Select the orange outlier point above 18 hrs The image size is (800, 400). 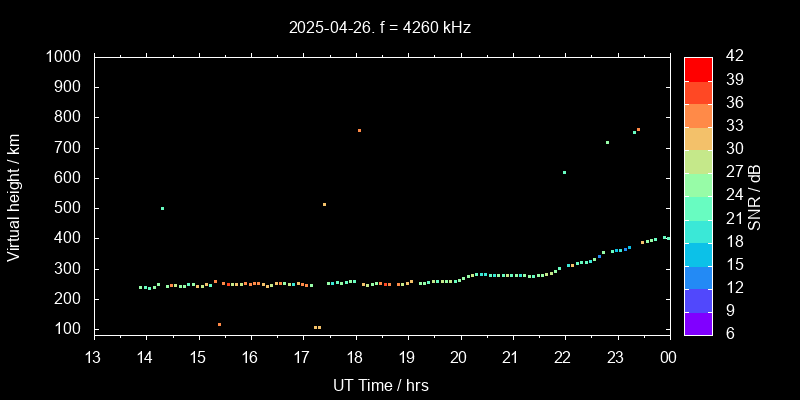point(359,130)
